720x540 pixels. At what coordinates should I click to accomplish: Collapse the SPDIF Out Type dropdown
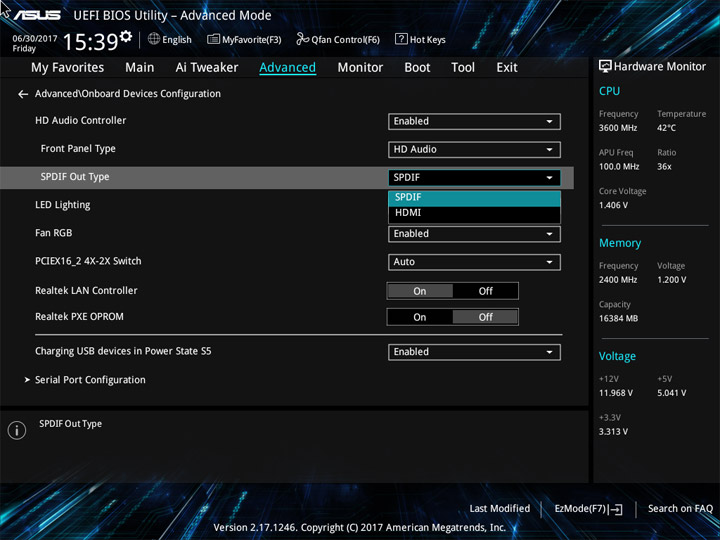(x=474, y=177)
